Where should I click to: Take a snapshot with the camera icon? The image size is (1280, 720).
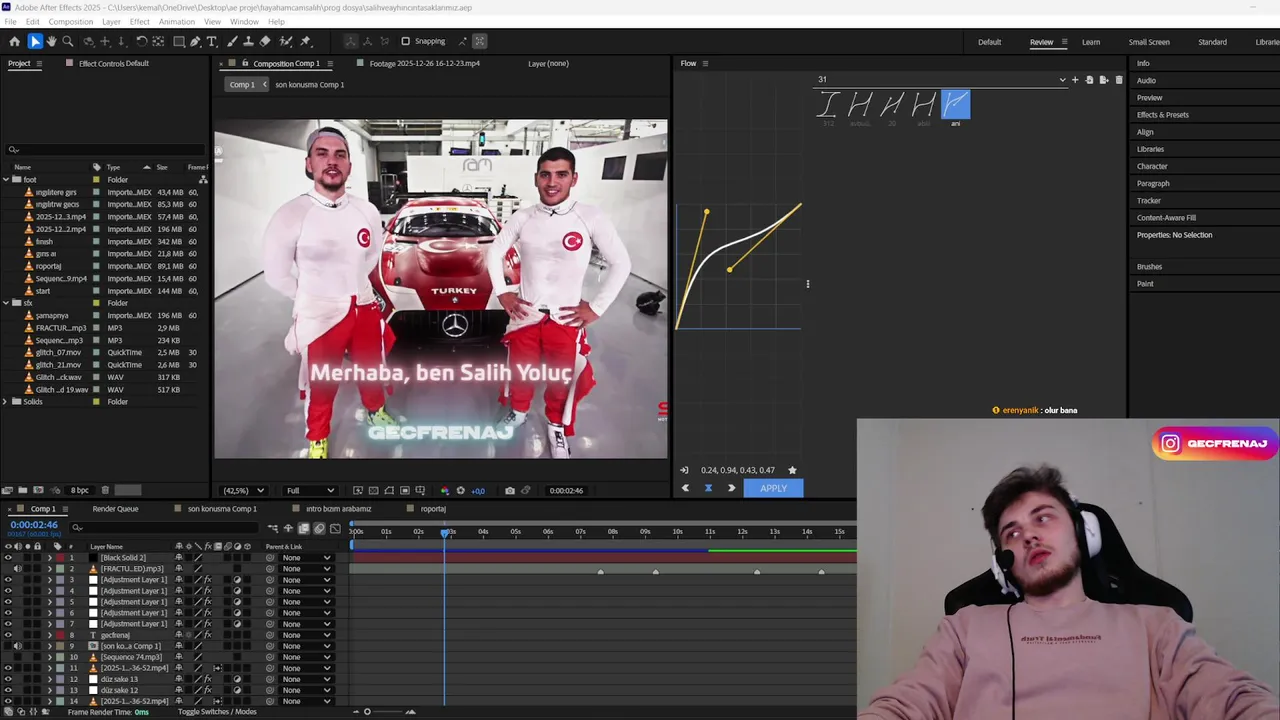(x=510, y=490)
